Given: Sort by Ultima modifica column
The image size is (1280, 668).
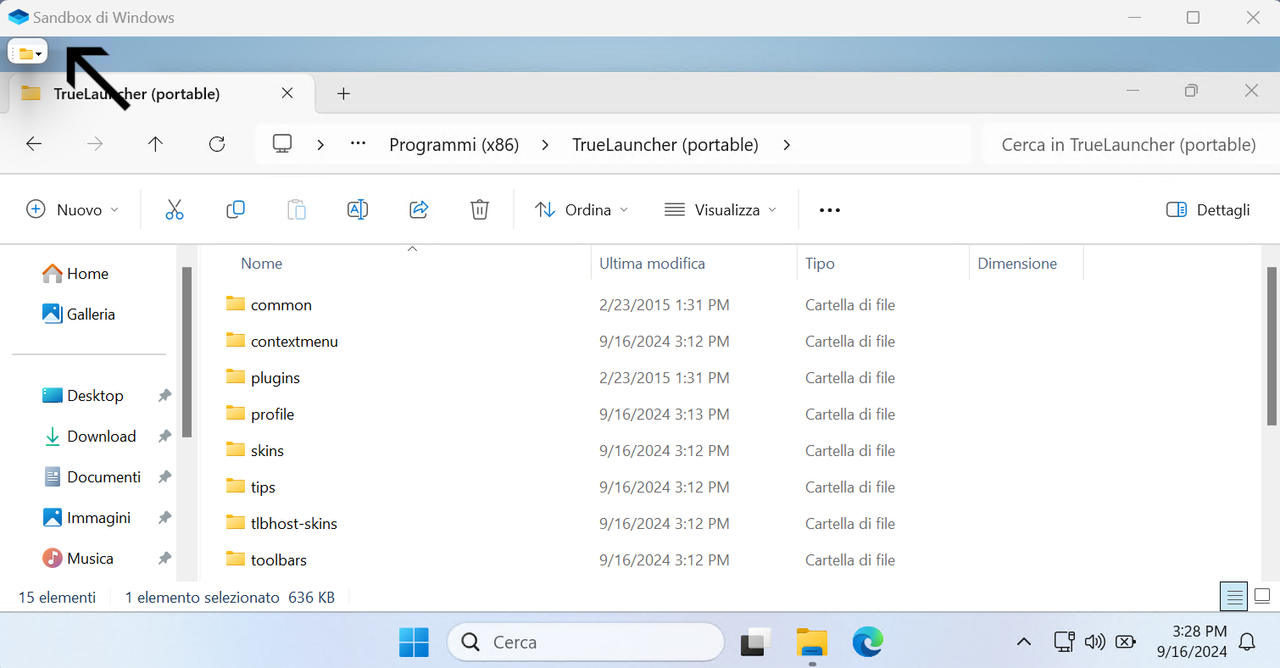Looking at the screenshot, I should [652, 264].
